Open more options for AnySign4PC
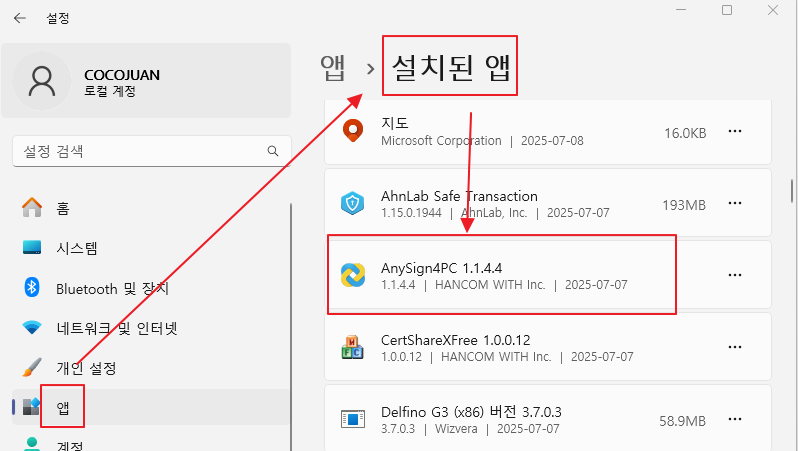798x451 pixels. pyautogui.click(x=735, y=275)
